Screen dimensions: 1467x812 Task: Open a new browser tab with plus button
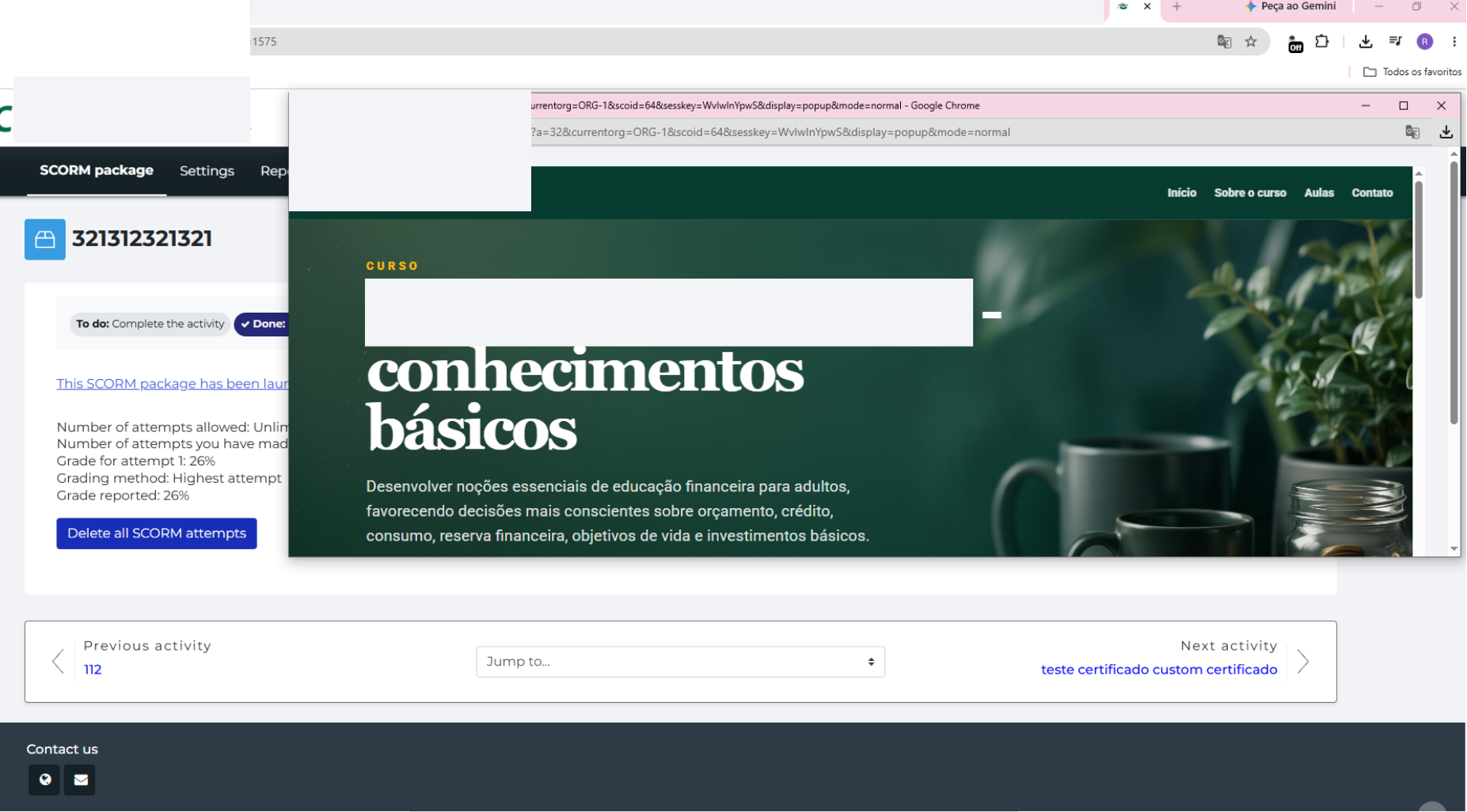(1176, 6)
